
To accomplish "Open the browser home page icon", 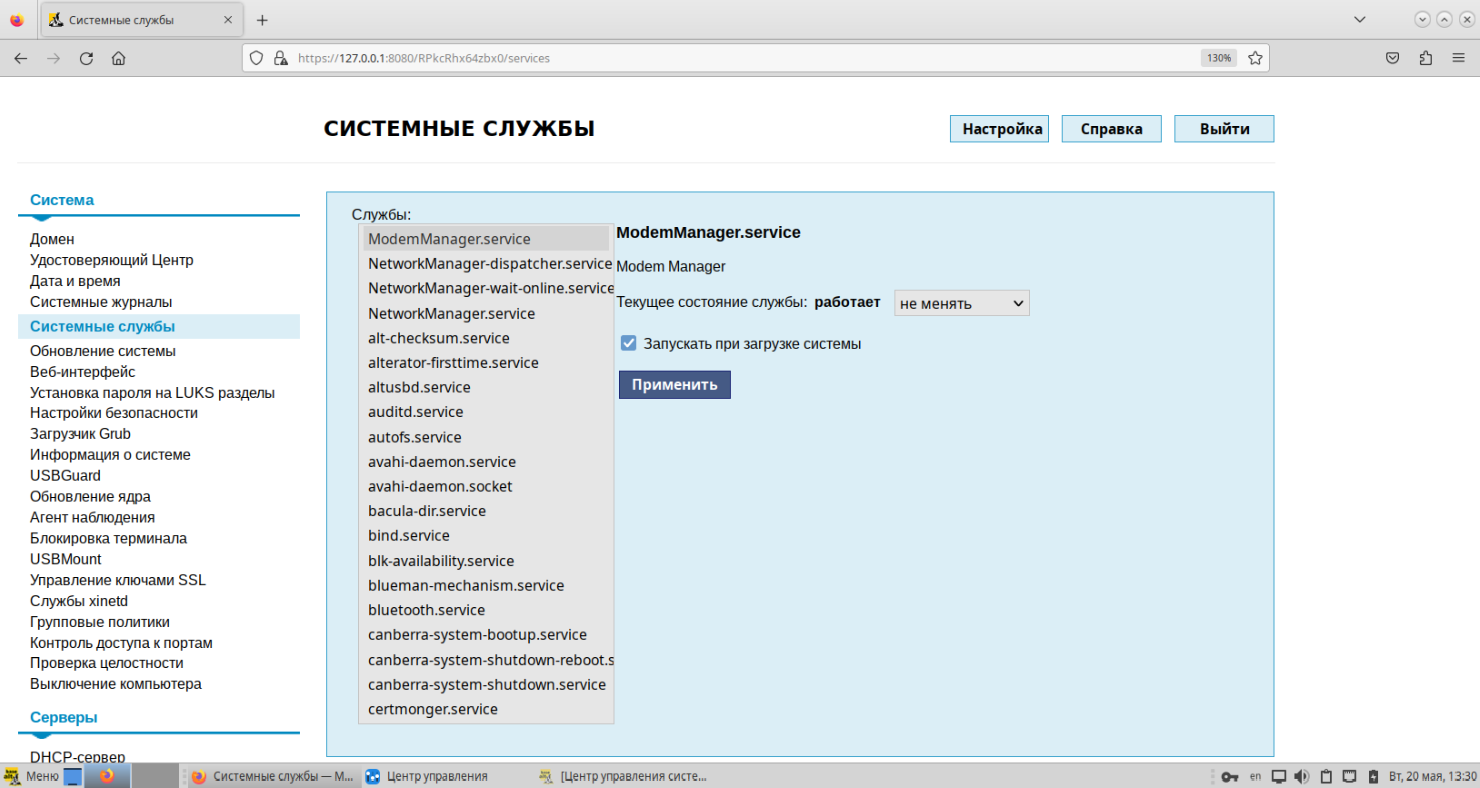I will 118,58.
